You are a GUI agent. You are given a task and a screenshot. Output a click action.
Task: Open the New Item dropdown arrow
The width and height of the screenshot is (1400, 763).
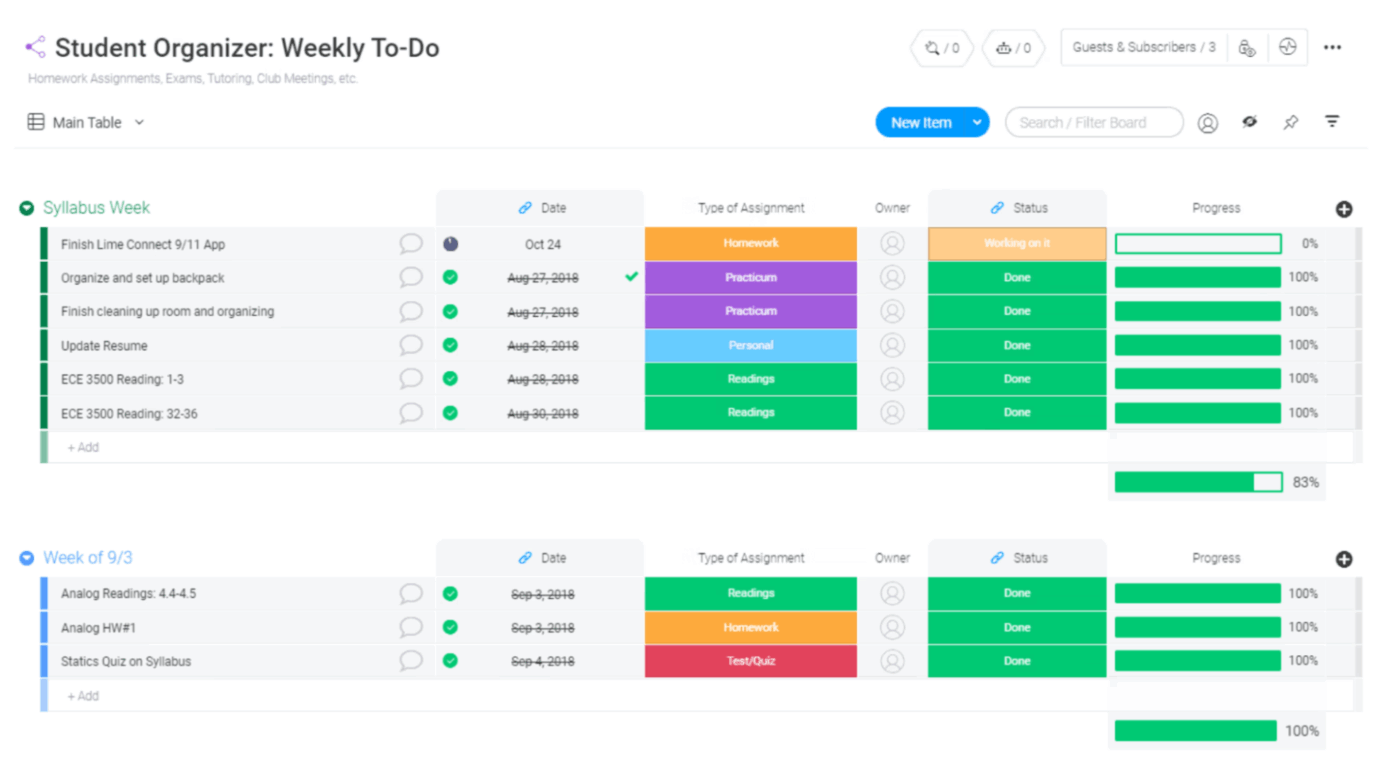click(977, 123)
